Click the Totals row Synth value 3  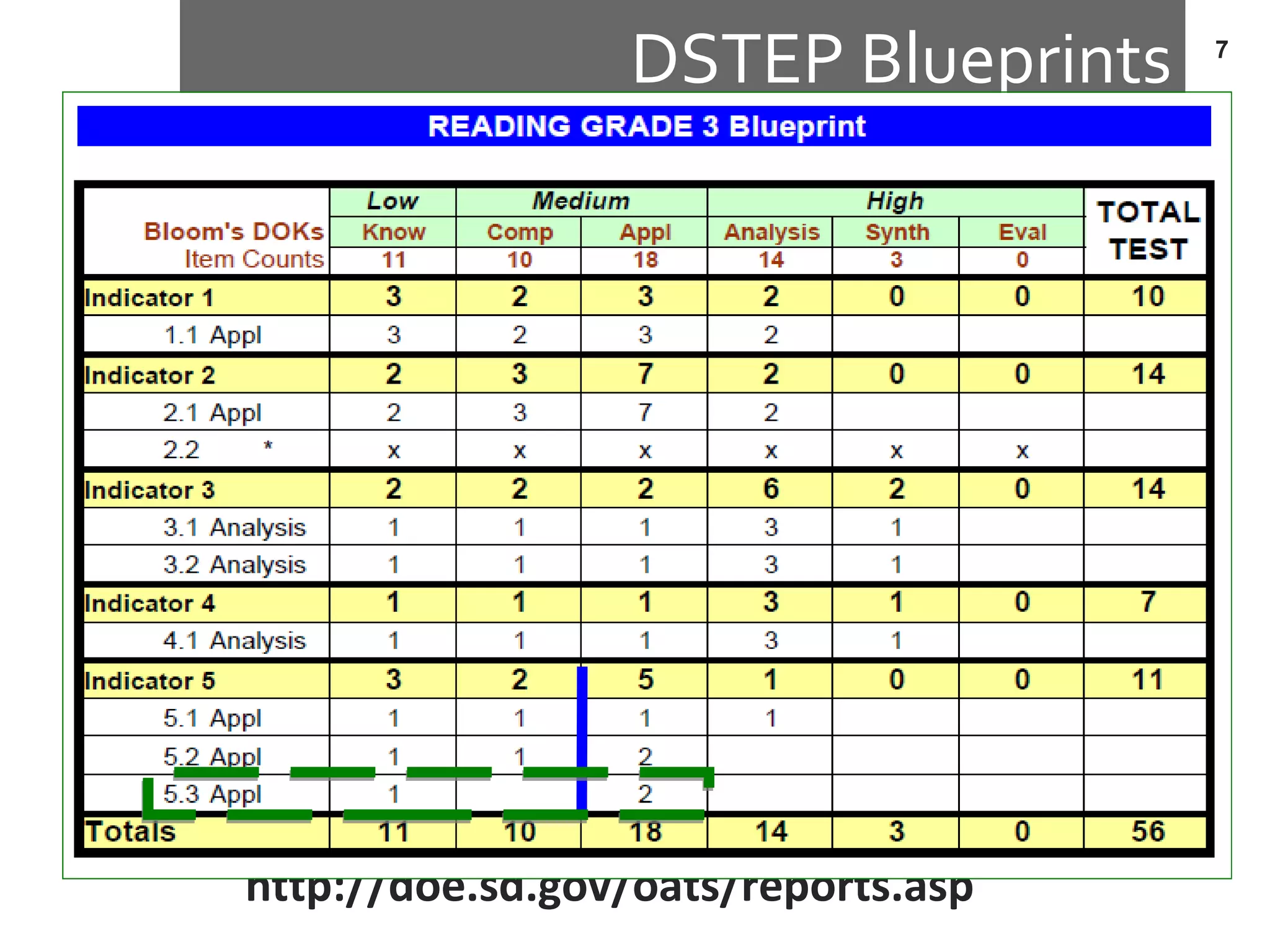tap(897, 831)
